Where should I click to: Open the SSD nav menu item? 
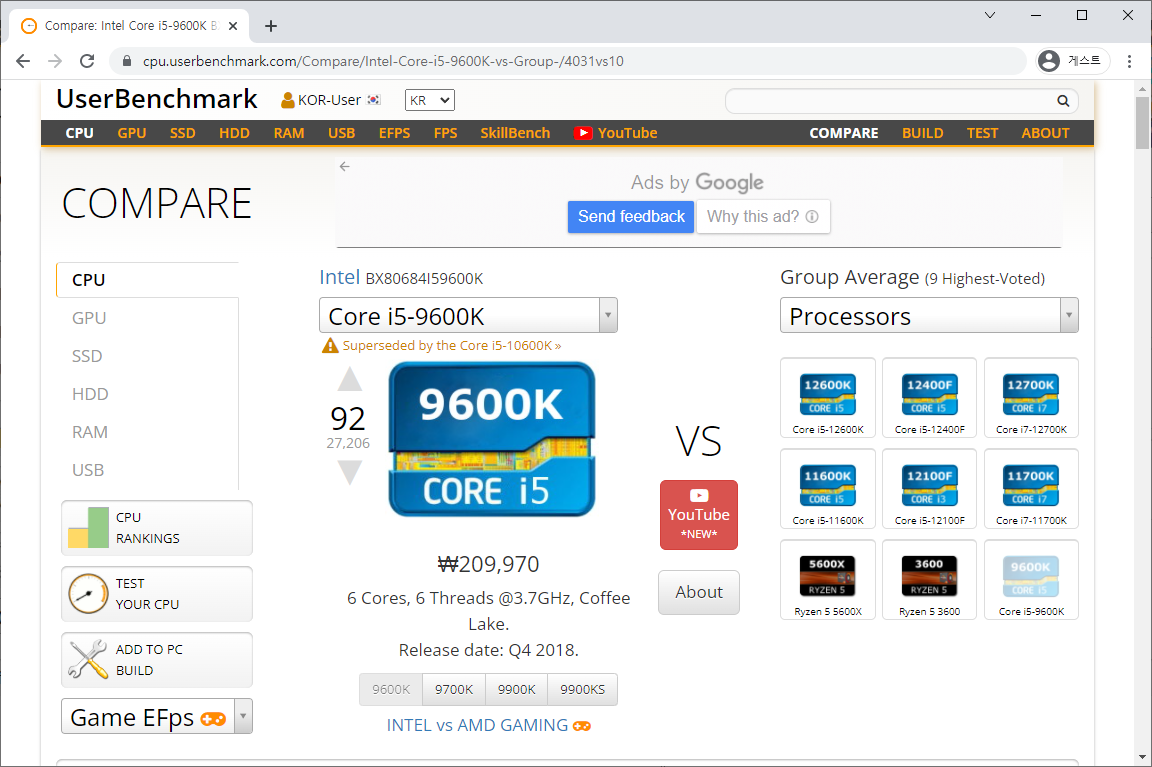[182, 133]
